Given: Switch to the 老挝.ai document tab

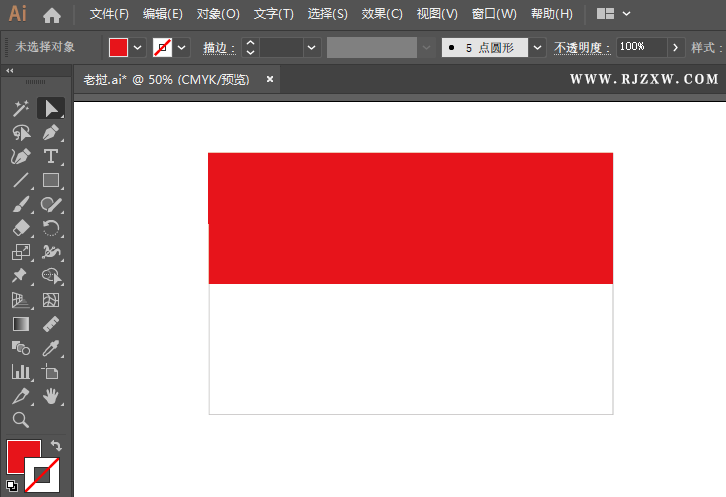Looking at the screenshot, I should pos(166,79).
